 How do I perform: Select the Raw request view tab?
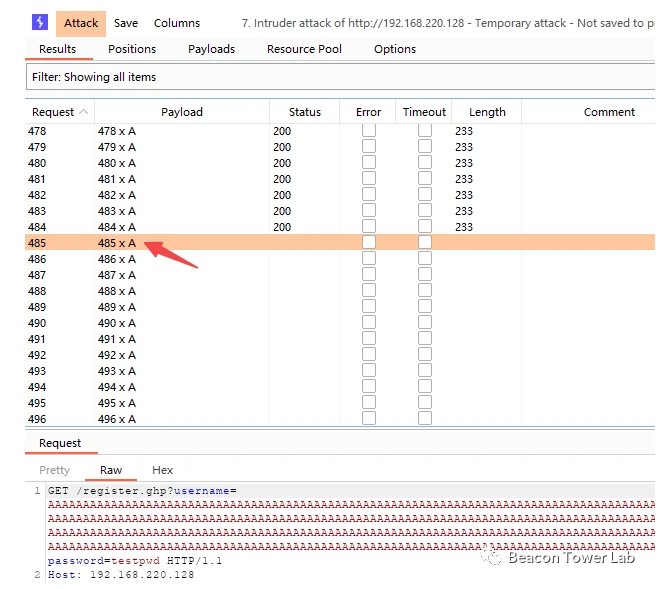click(x=111, y=470)
